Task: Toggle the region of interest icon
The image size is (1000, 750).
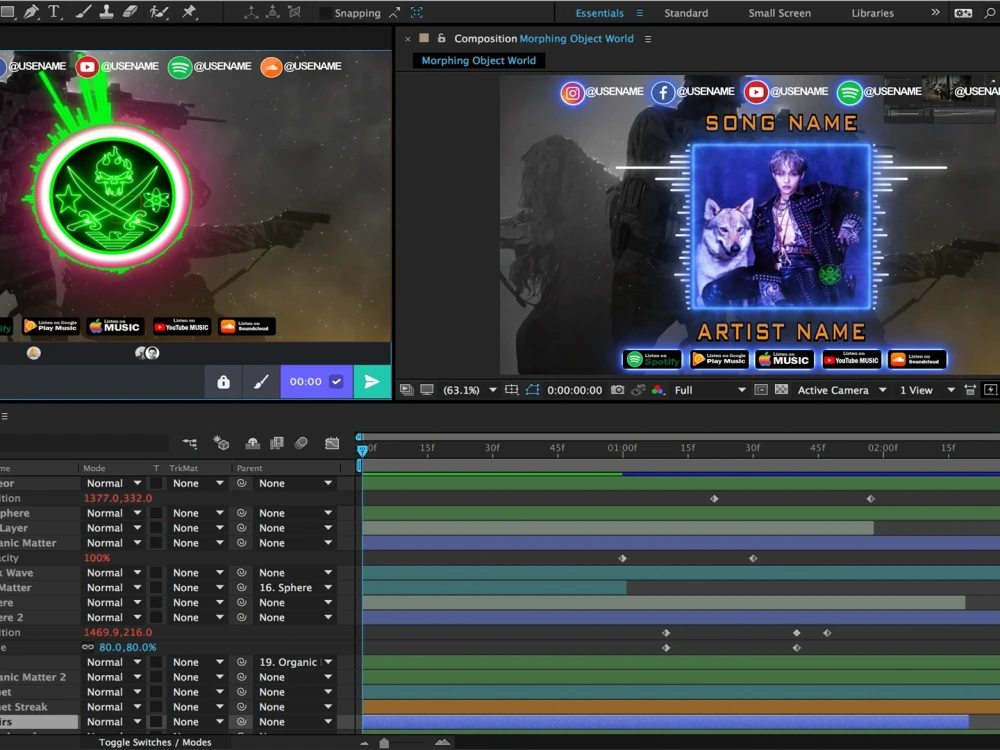Action: coord(761,390)
